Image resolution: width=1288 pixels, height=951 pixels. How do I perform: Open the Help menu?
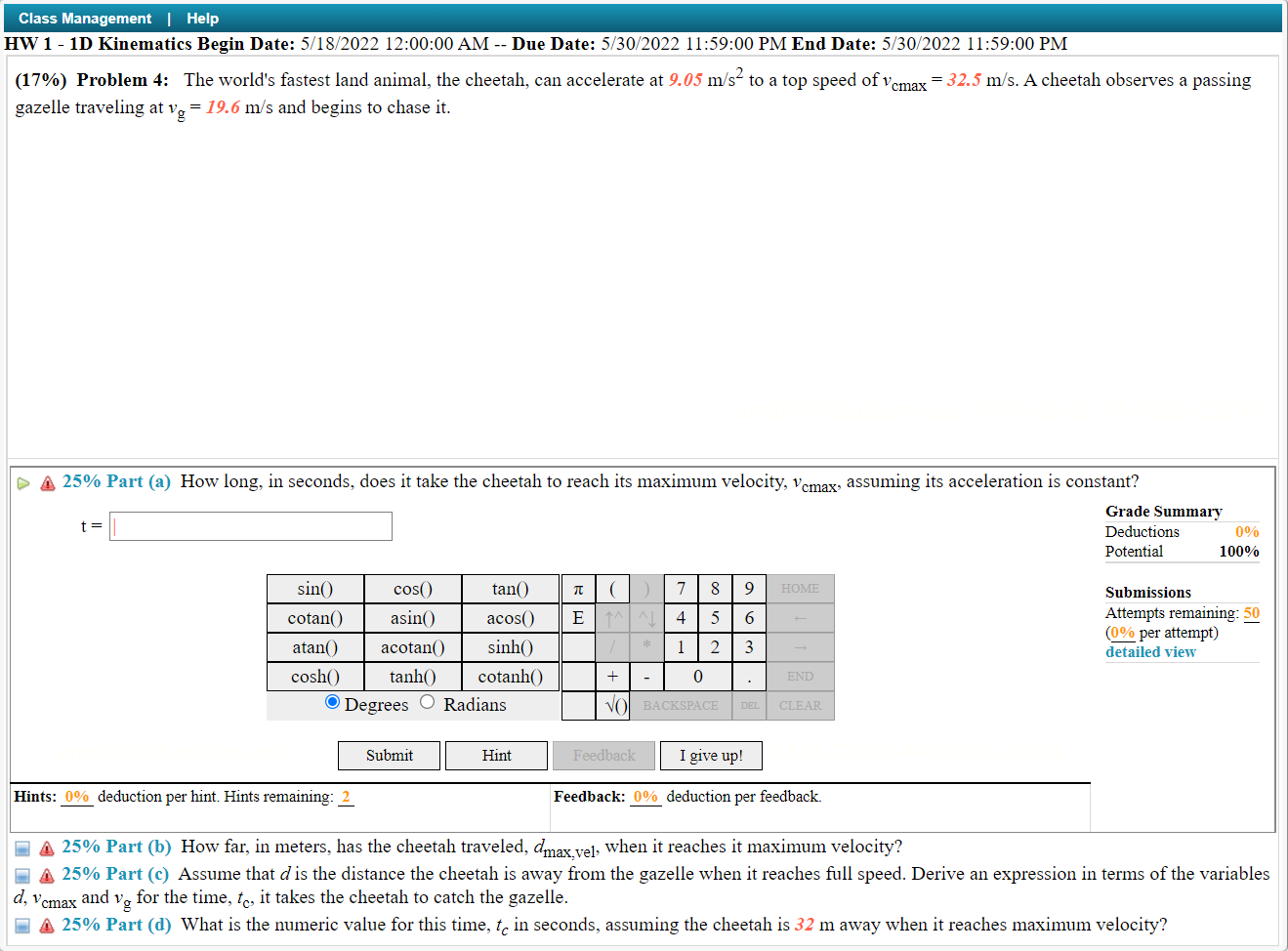point(202,18)
